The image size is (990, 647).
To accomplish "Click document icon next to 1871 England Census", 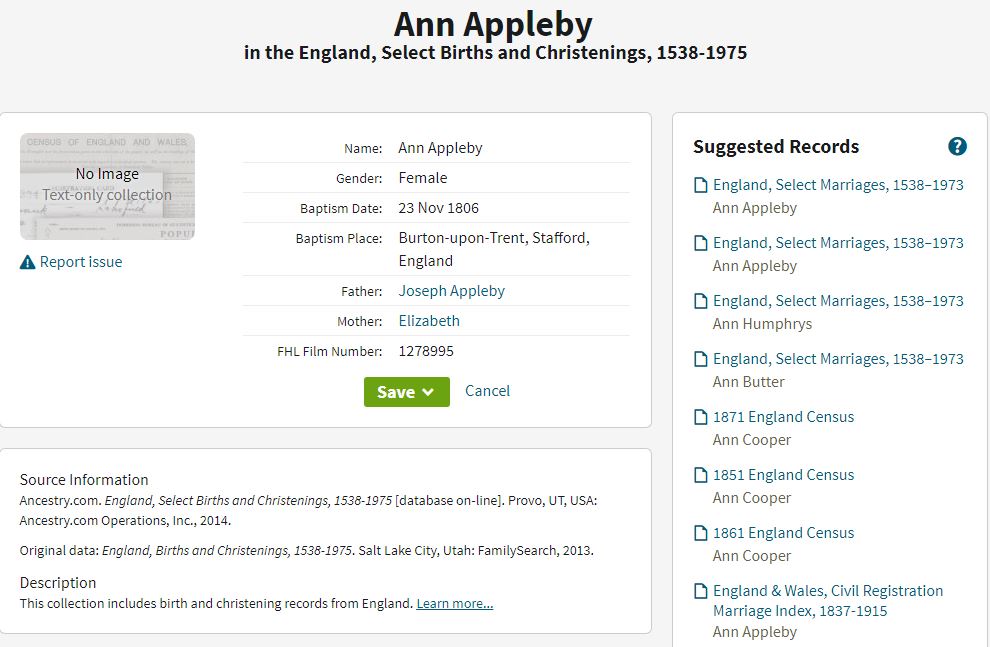I will (700, 417).
